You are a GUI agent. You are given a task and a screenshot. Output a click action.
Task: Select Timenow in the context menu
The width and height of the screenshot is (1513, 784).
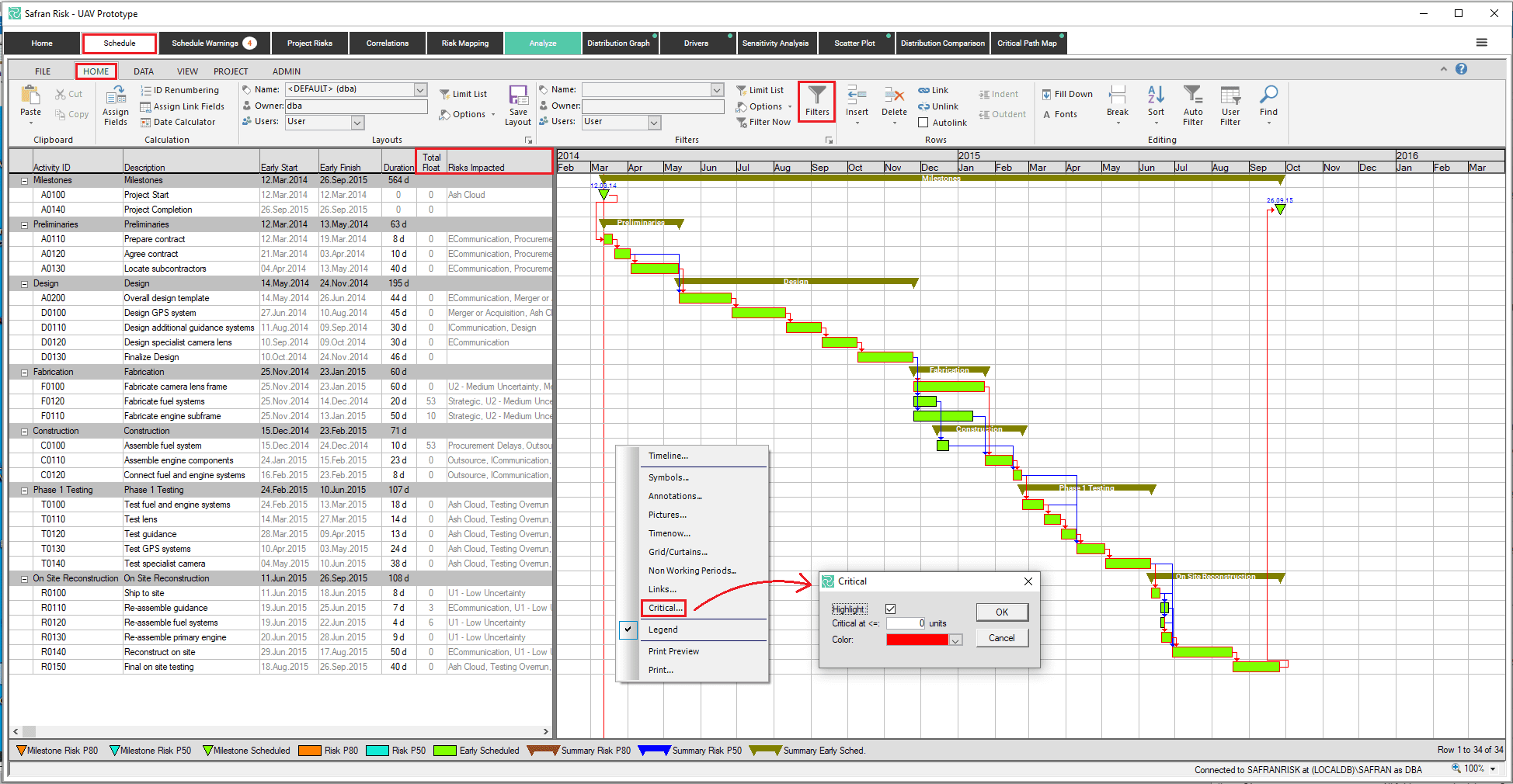point(669,533)
